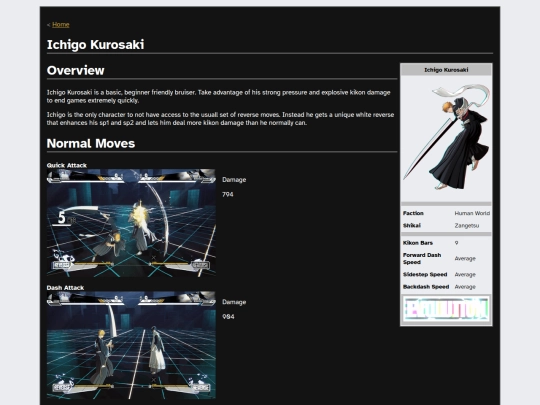
Task: Select the Backdash Speed label
Action: tap(426, 287)
